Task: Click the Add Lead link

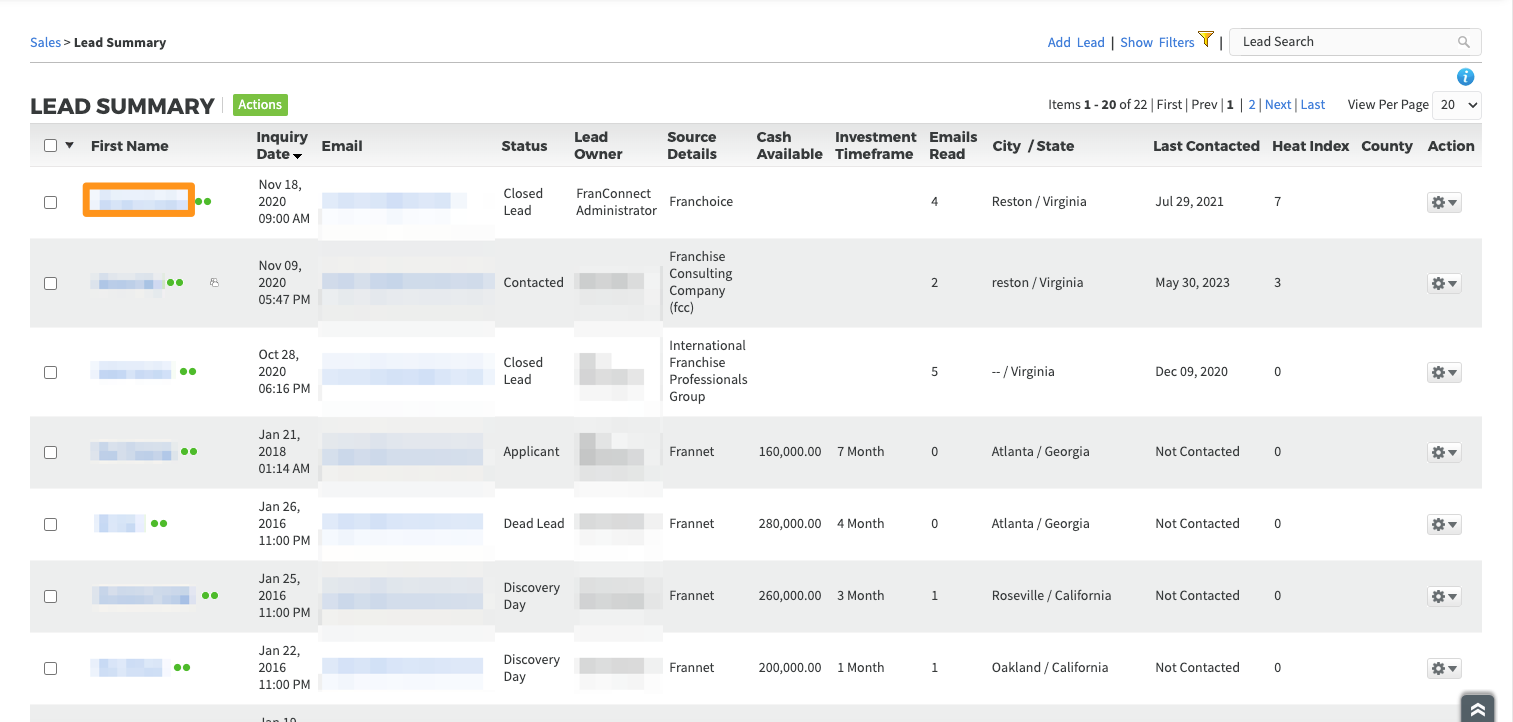Action: click(1075, 42)
